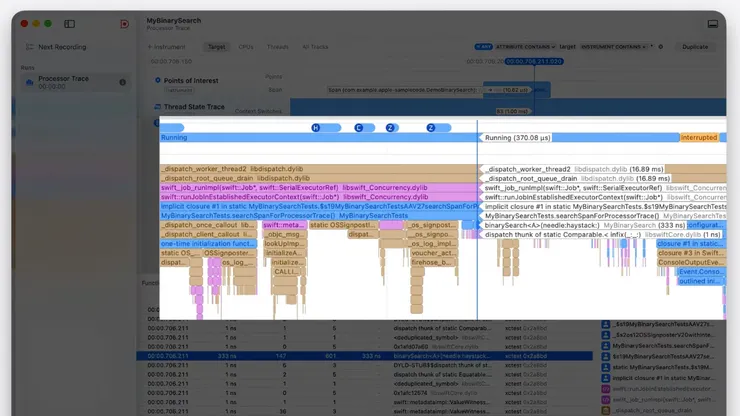The width and height of the screenshot is (740, 416).
Task: Click the Duplicate button
Action: (695, 47)
